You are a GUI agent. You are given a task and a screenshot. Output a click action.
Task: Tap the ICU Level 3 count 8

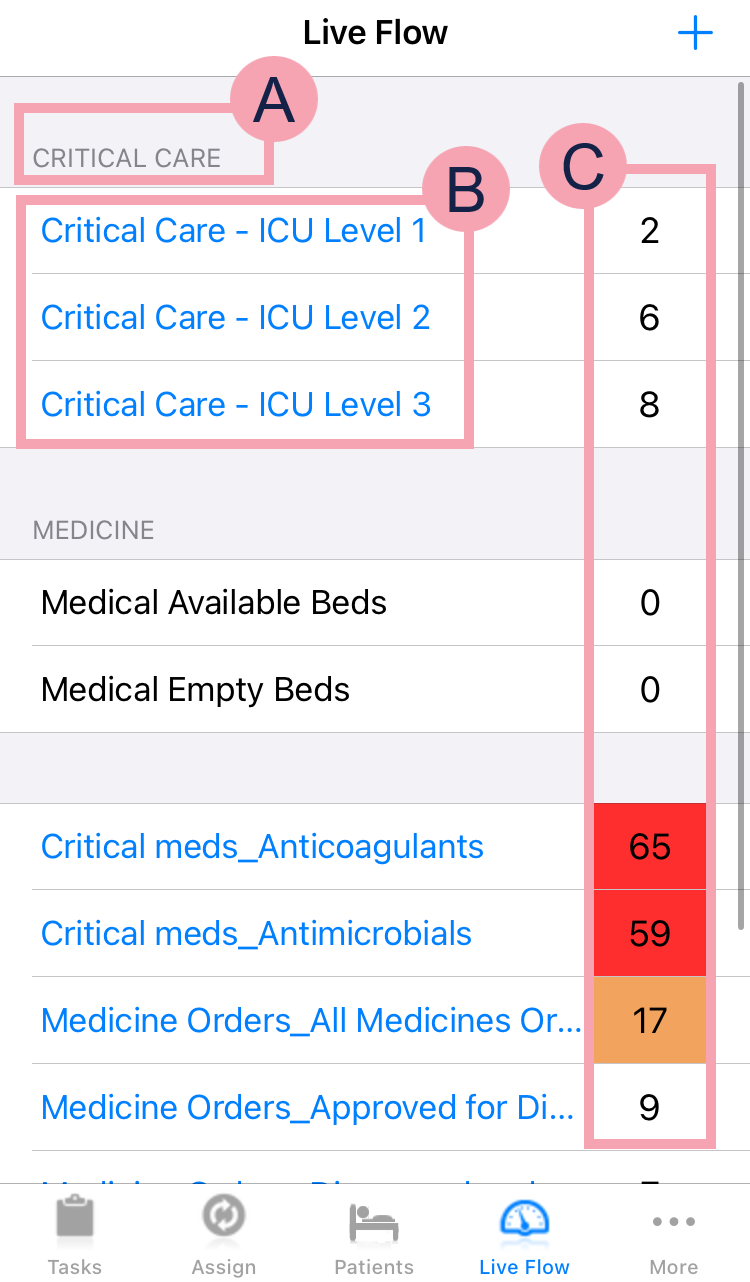coord(650,405)
